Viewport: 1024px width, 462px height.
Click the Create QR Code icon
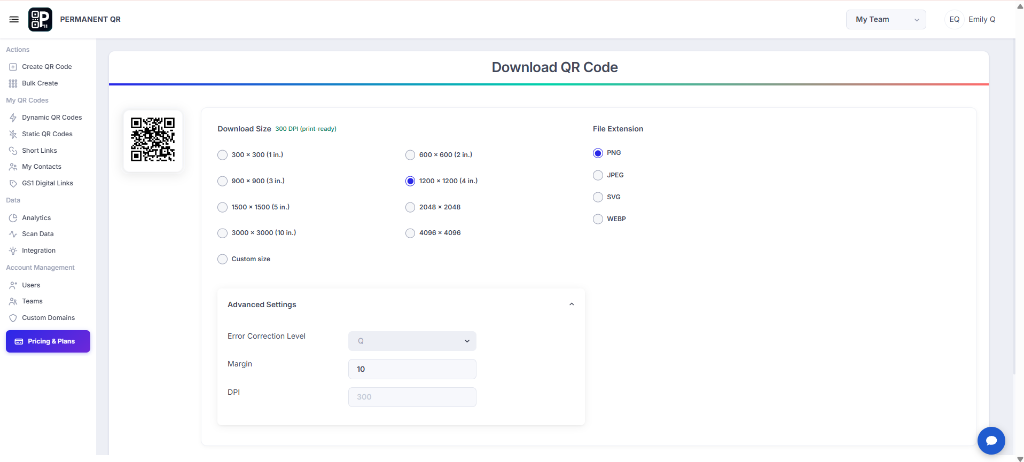coord(13,67)
